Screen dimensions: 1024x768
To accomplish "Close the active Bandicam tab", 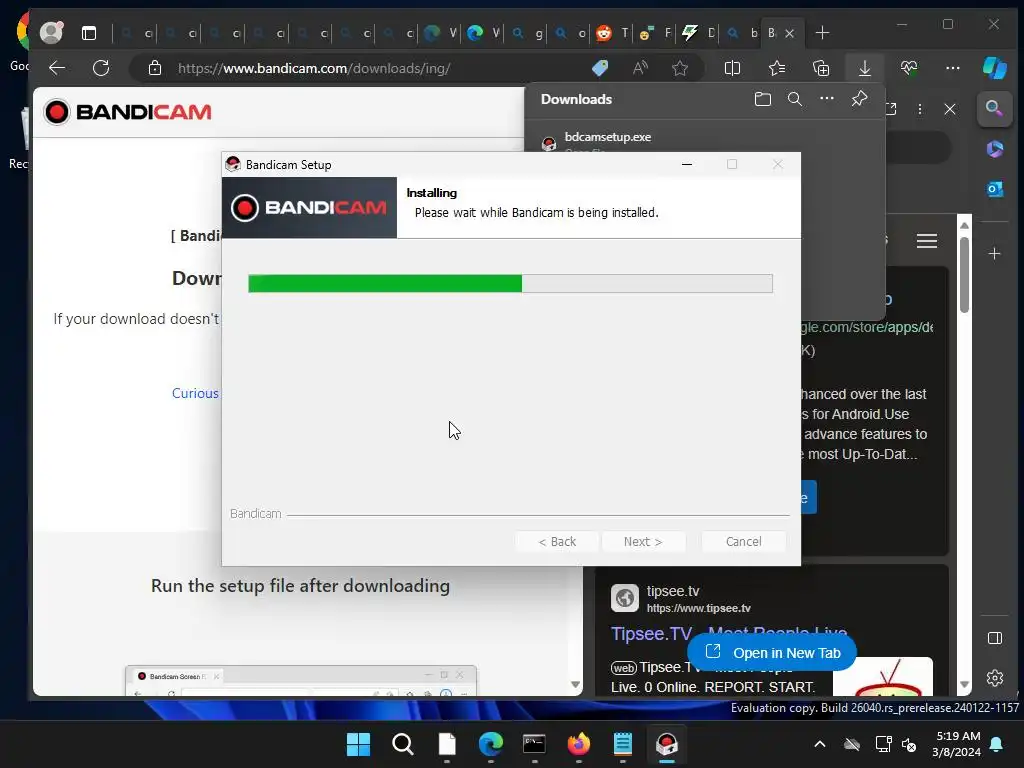I will pos(790,33).
